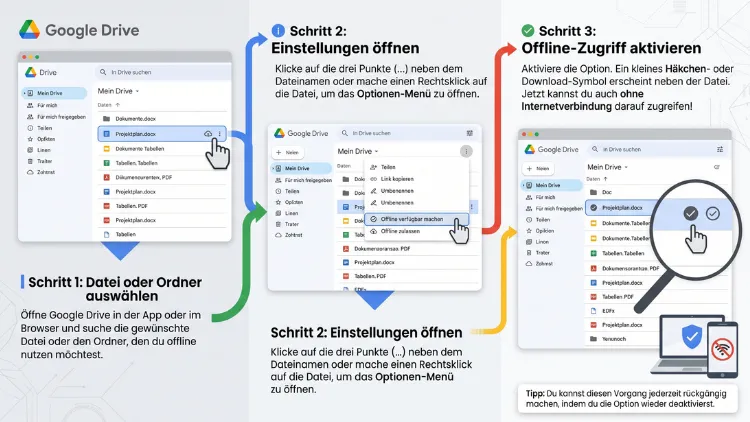The image size is (750, 422).
Task: Open the Trater trash item in context-menu window sidebar
Action: click(287, 224)
